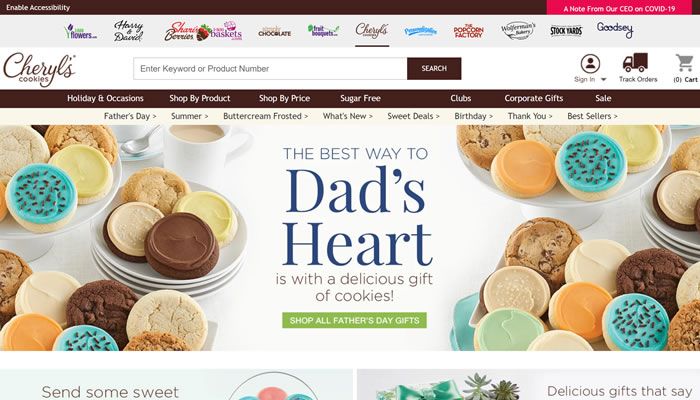Viewport: 700px width, 400px height.
Task: Go to The Popcorn Factory logo
Action: [468, 31]
